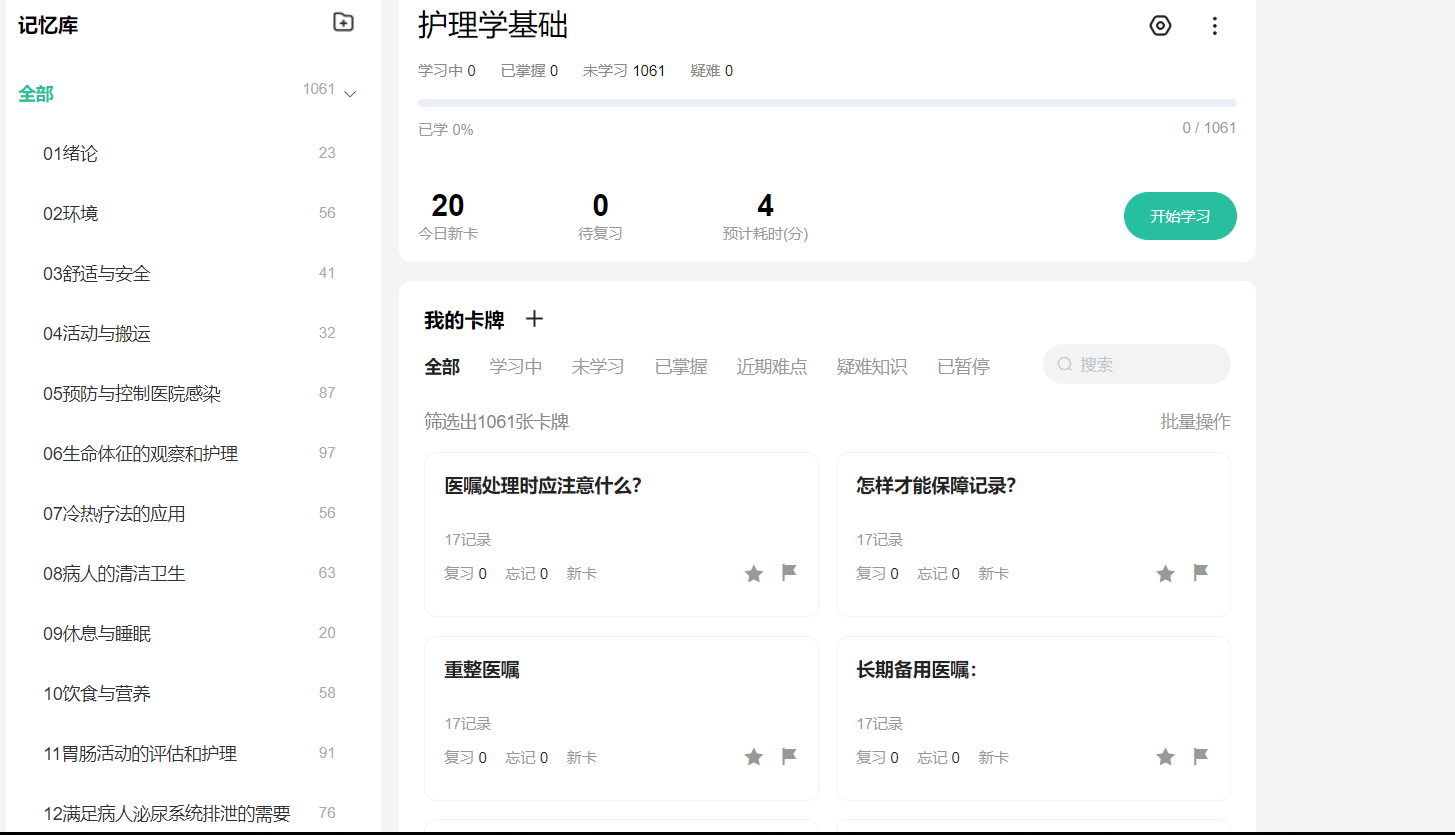Collapse the 全部 category chevron
1455x835 pixels.
coord(350,94)
